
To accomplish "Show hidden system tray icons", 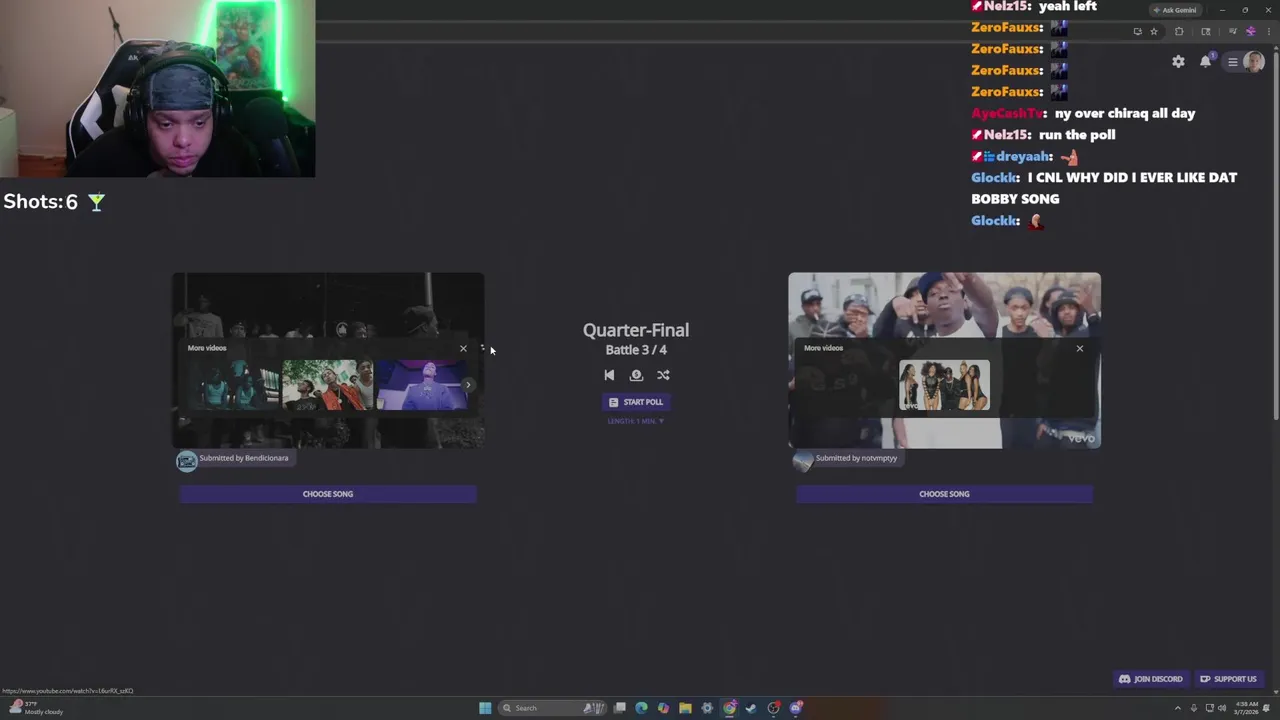I will [x=1177, y=708].
